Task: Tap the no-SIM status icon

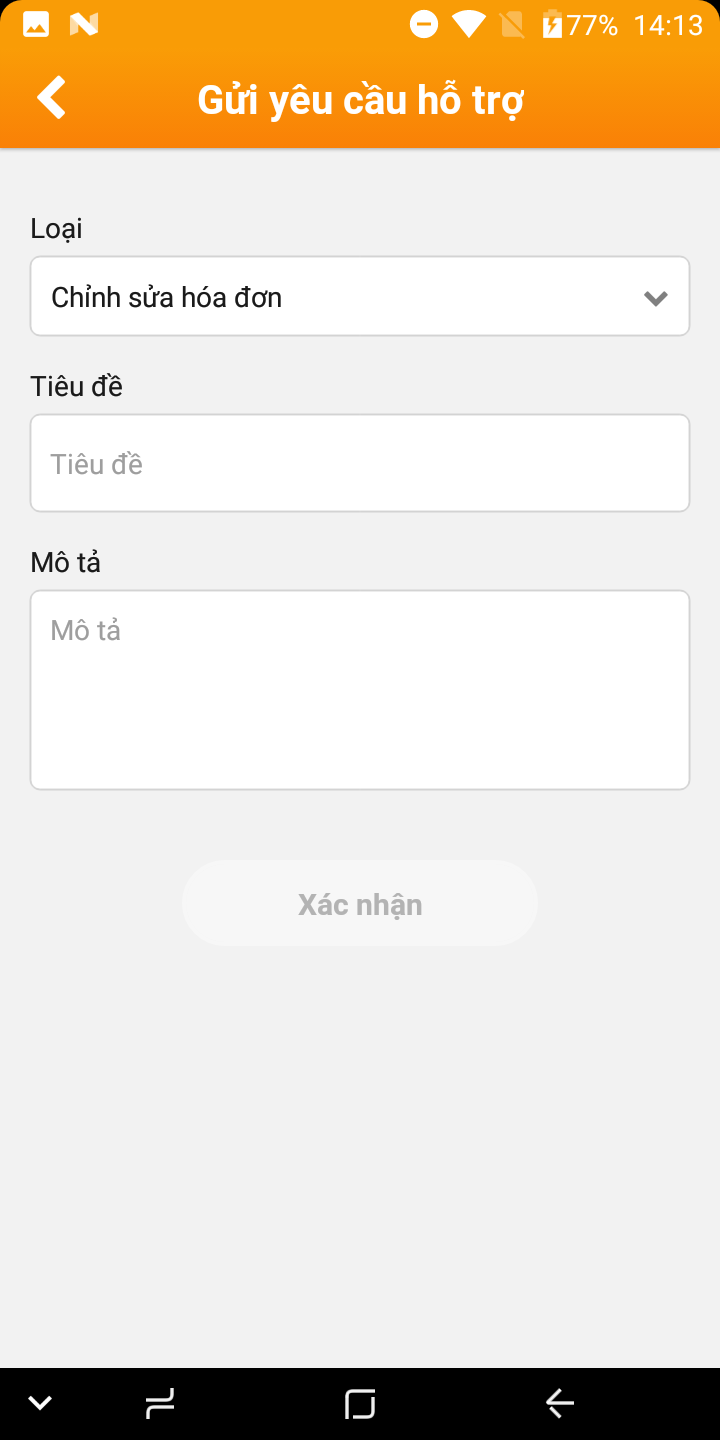Action: coord(512,24)
